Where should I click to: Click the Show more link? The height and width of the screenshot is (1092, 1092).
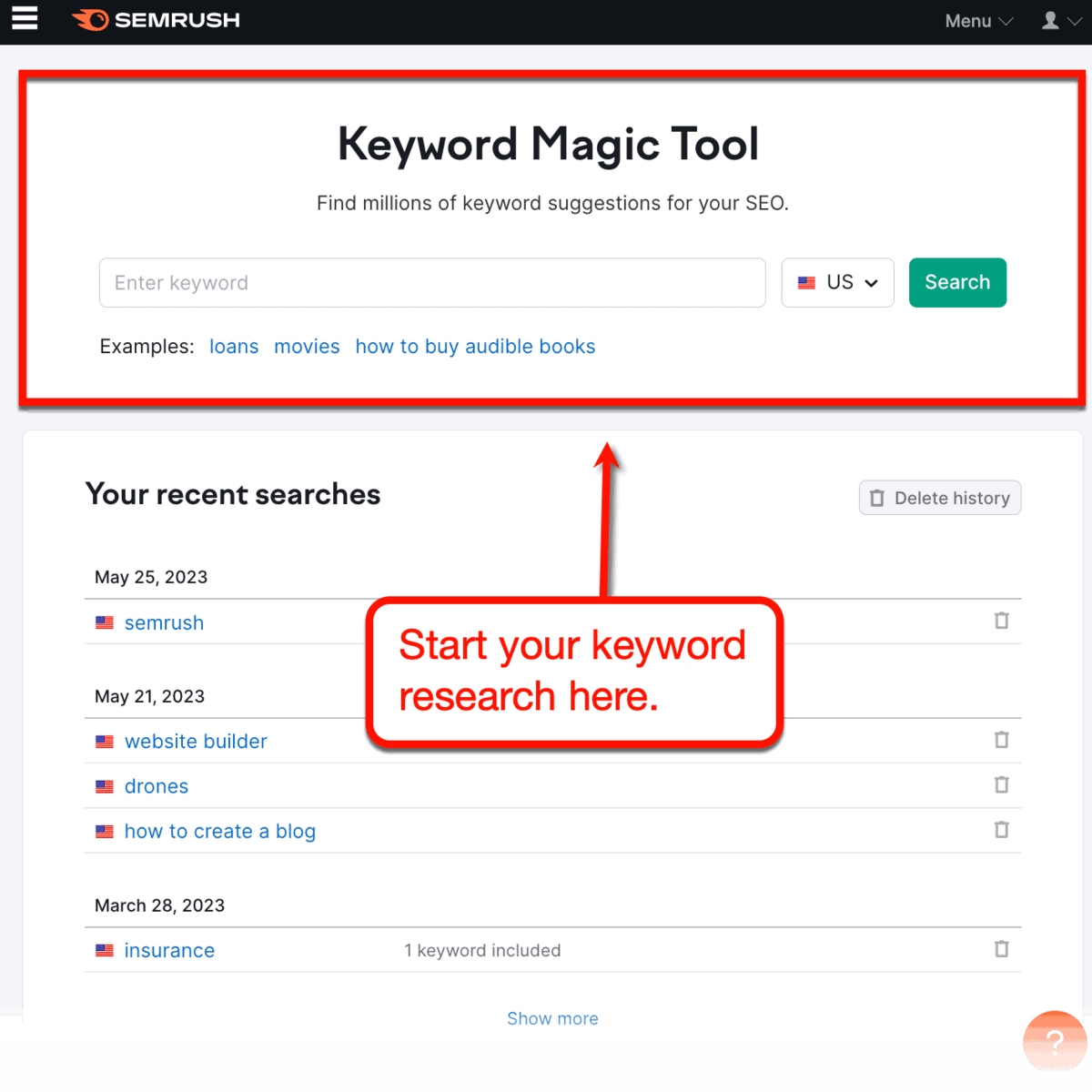pyautogui.click(x=552, y=1018)
